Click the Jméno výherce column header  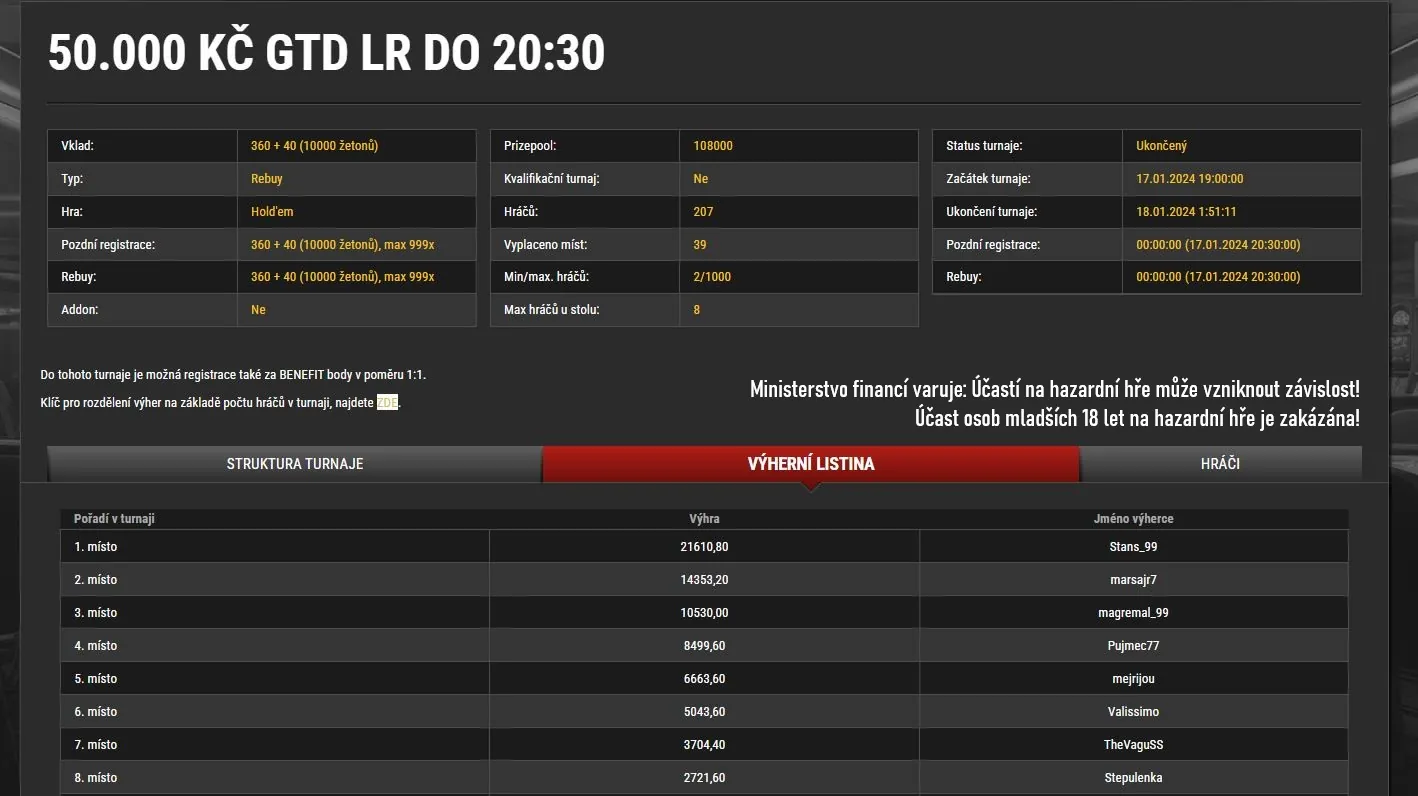[x=1133, y=519]
